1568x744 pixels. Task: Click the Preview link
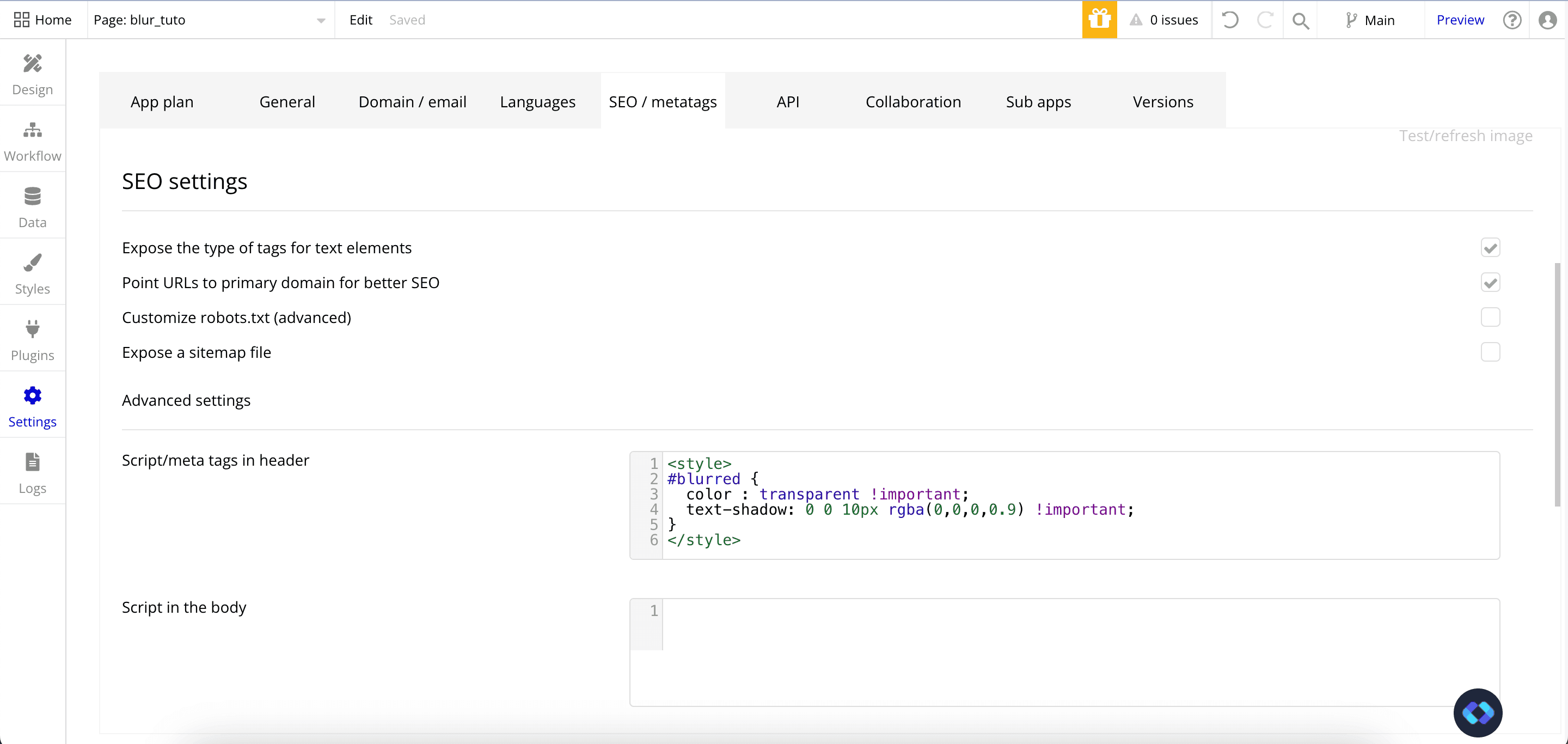tap(1460, 20)
